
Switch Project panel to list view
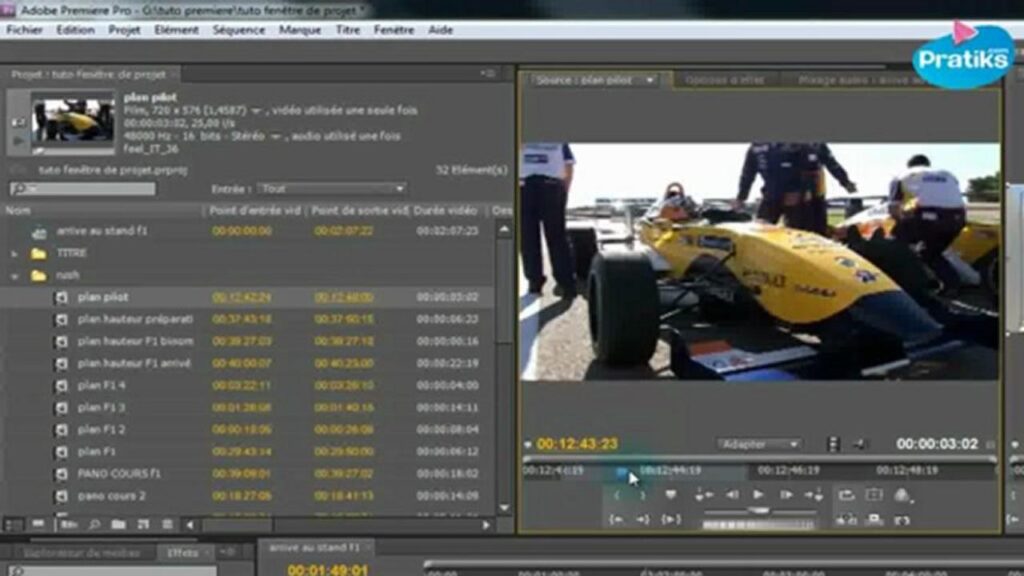[x=14, y=524]
